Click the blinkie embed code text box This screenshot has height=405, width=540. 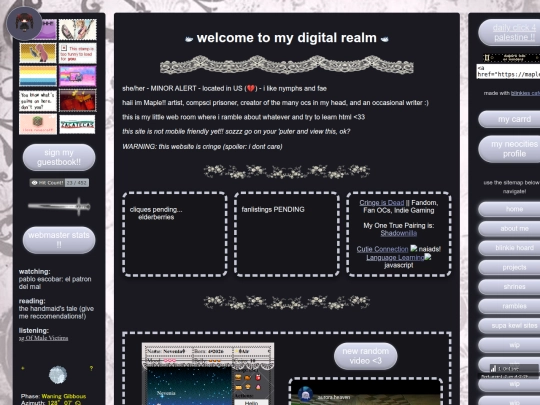tap(508, 71)
